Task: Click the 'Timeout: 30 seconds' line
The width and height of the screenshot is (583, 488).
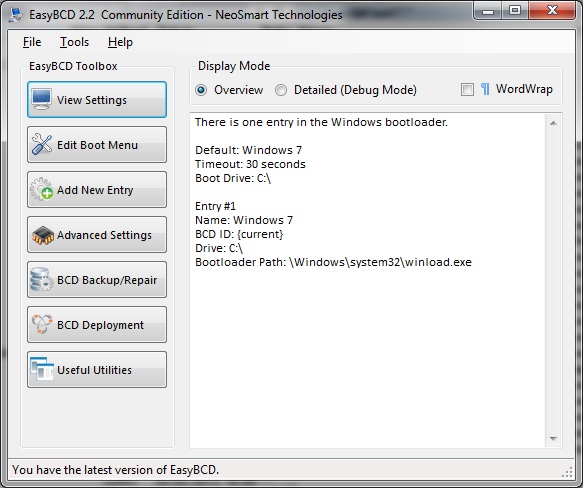Action: pyautogui.click(x=250, y=164)
